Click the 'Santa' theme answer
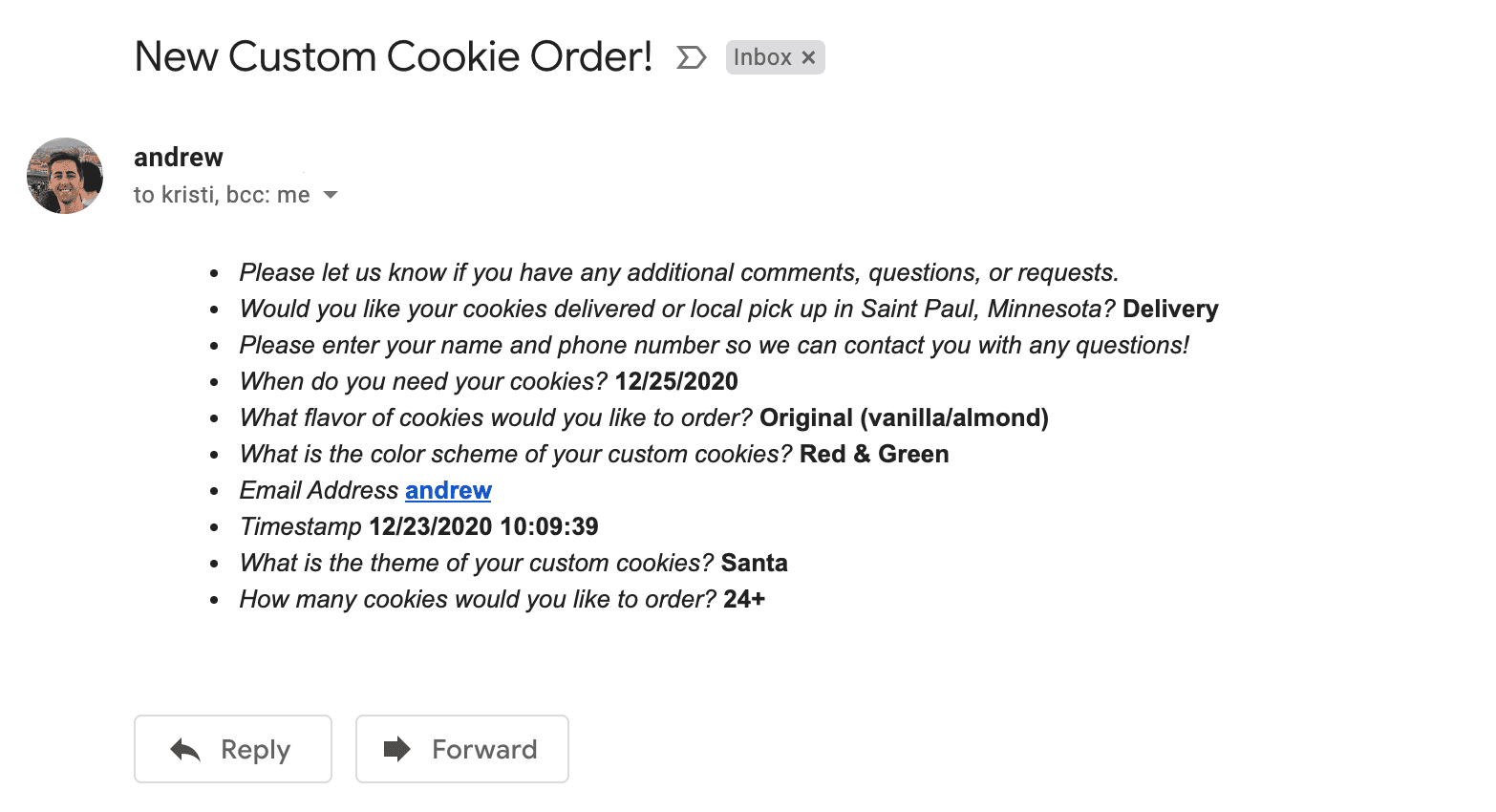The width and height of the screenshot is (1496, 812). click(x=754, y=563)
